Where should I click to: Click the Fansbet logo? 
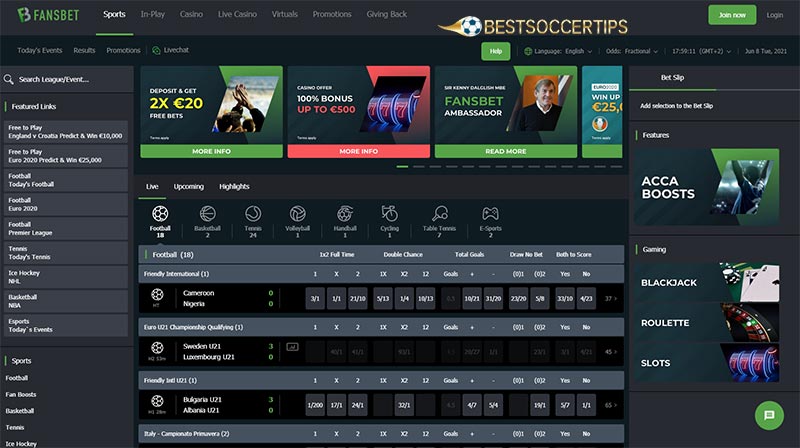[x=48, y=15]
